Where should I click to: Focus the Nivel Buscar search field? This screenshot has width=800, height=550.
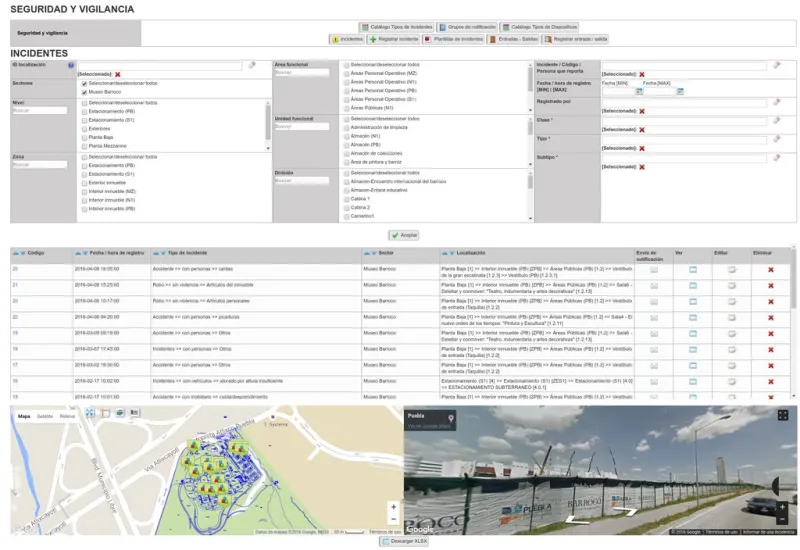click(39, 111)
